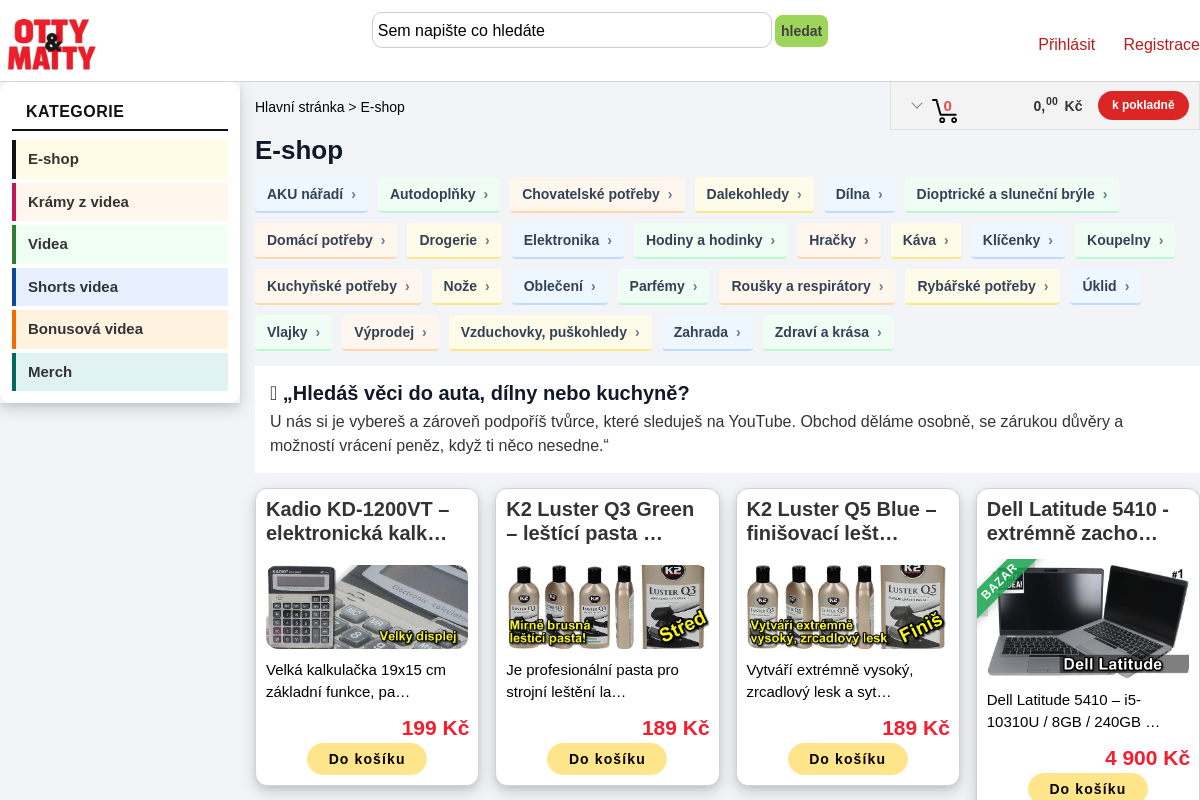Click Hlavní stránka breadcrumb

pos(299,107)
